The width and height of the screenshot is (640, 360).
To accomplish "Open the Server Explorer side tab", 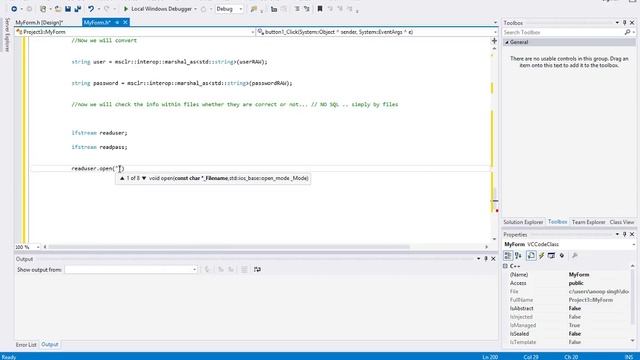I will [7, 35].
